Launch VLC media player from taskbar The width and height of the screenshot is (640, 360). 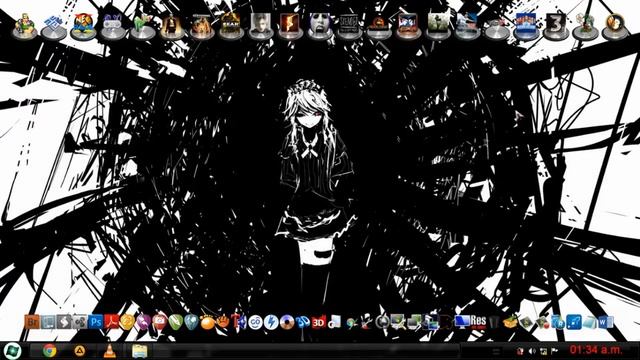point(109,351)
